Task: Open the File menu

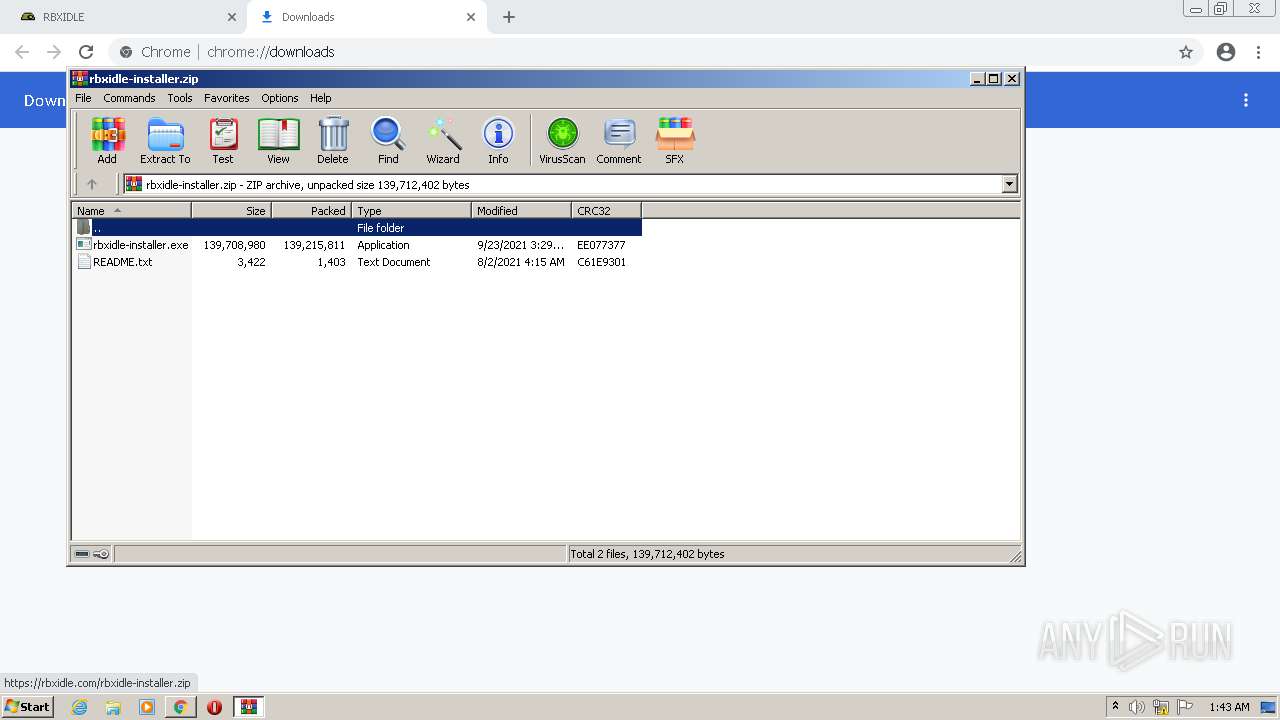Action: point(83,98)
